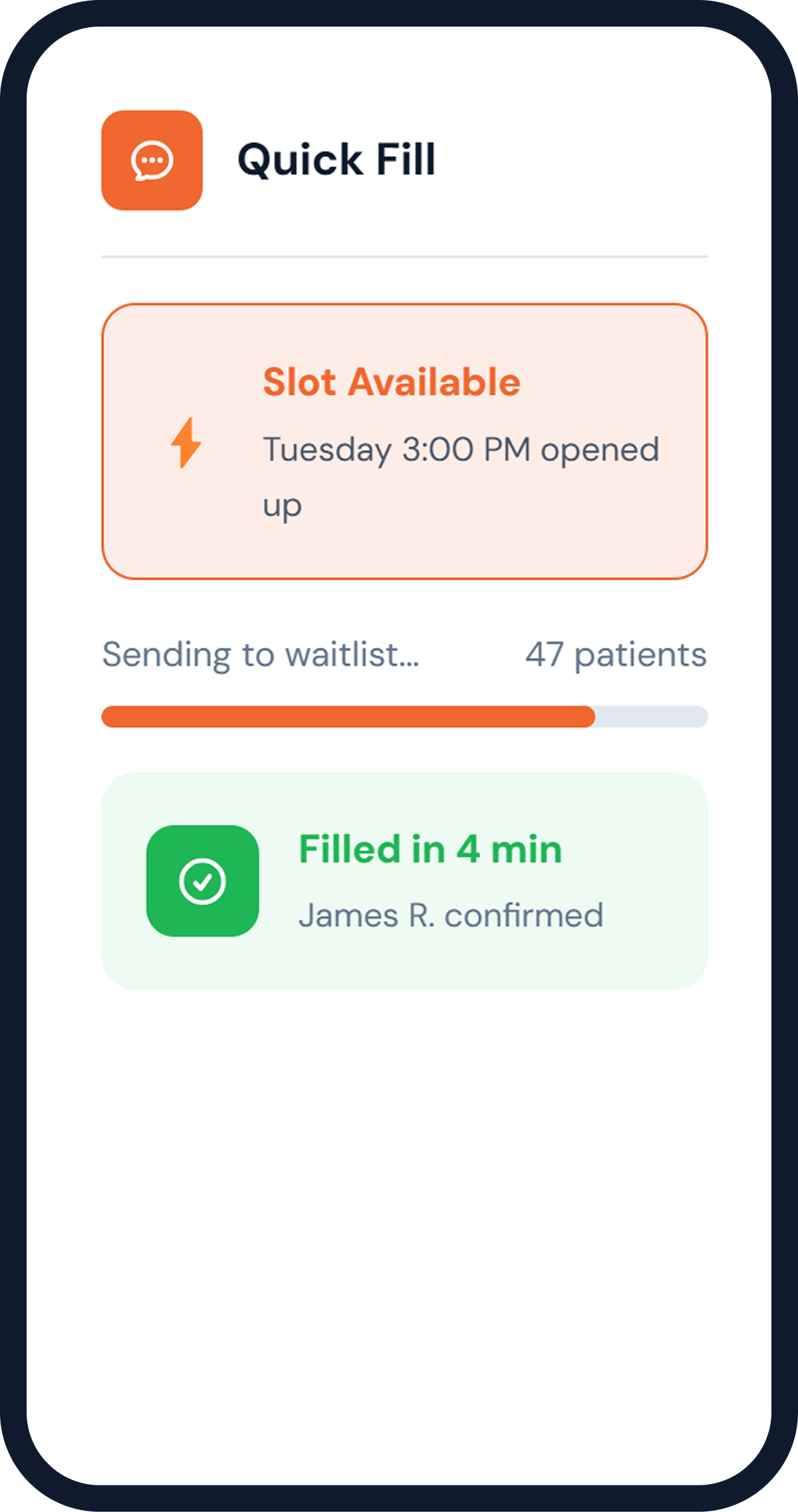Click the Quick Fill title

336,160
